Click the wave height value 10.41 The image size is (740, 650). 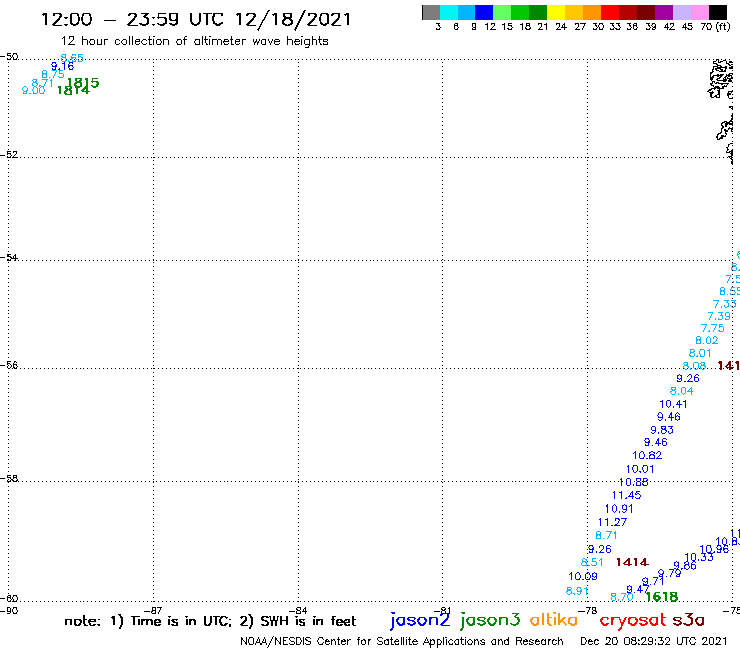click(673, 404)
